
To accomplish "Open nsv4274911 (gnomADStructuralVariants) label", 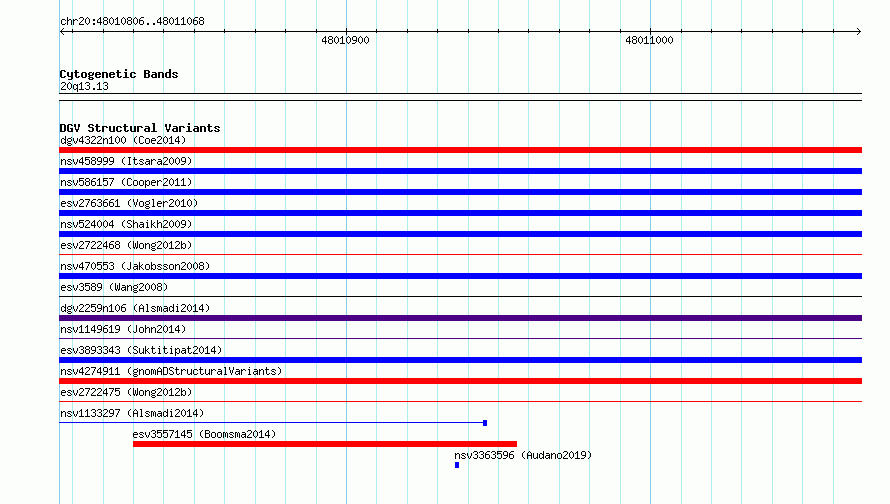I will point(171,371).
